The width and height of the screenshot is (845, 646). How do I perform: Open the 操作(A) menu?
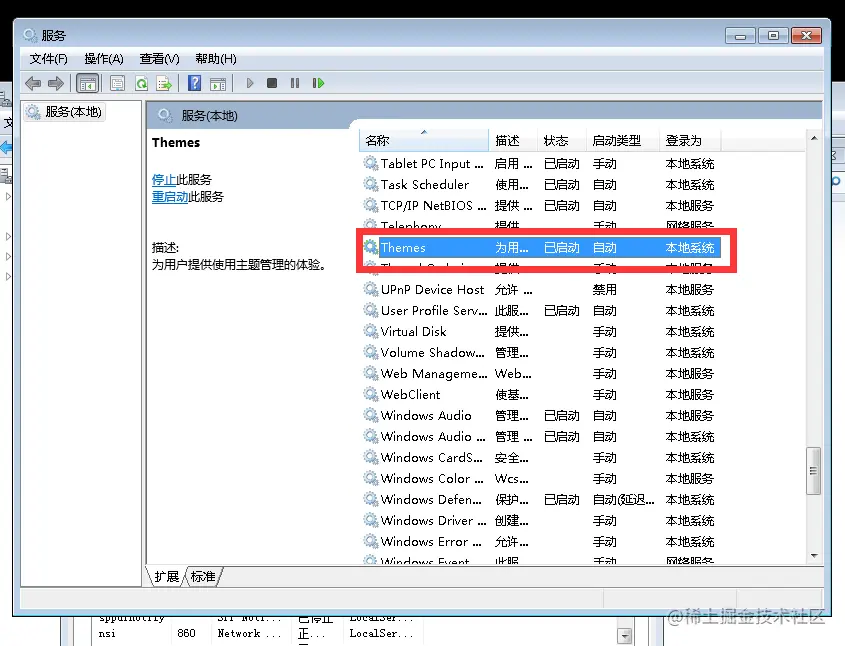tap(104, 59)
